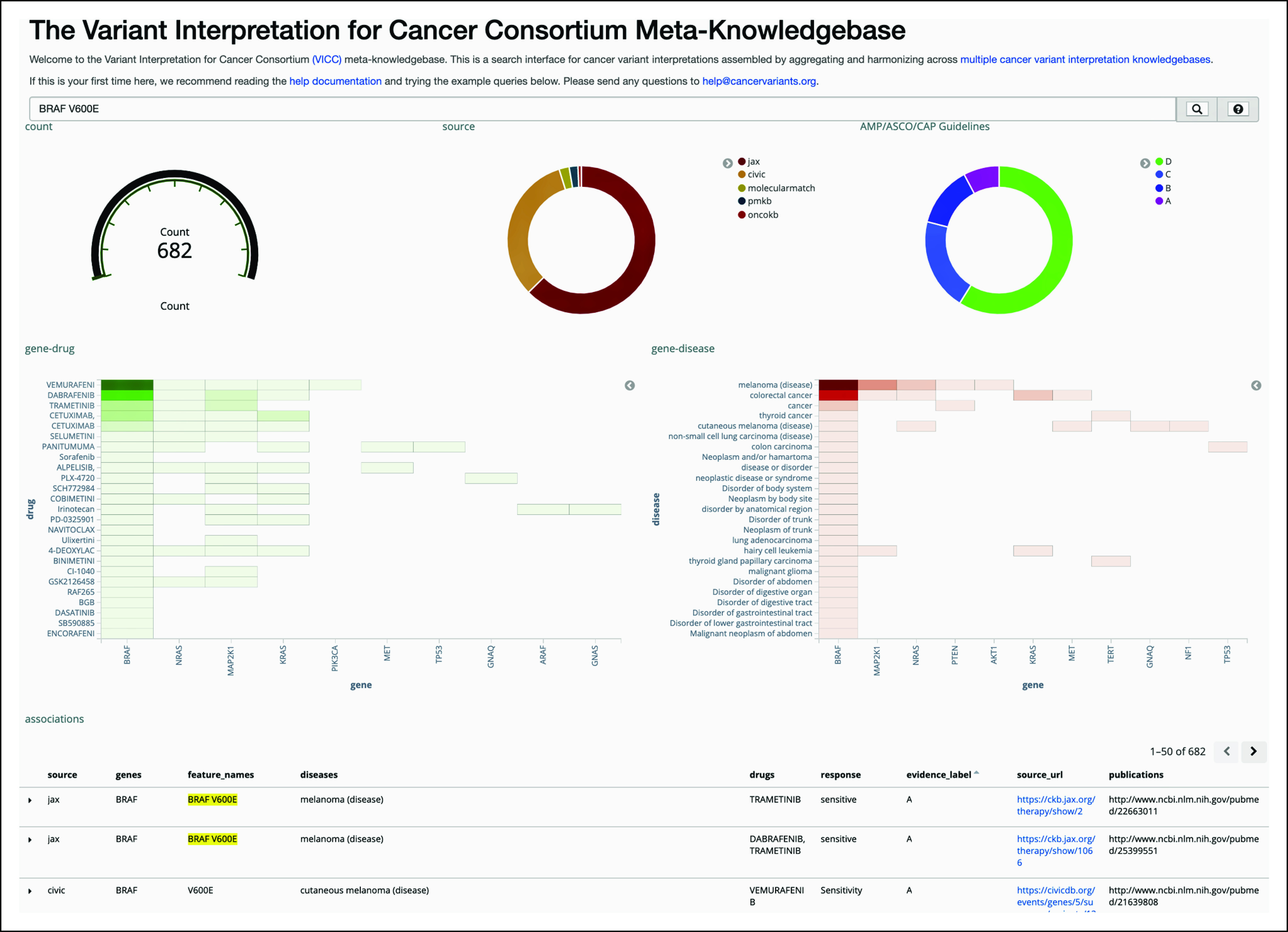
Task: Open the help documentation link
Action: (335, 81)
